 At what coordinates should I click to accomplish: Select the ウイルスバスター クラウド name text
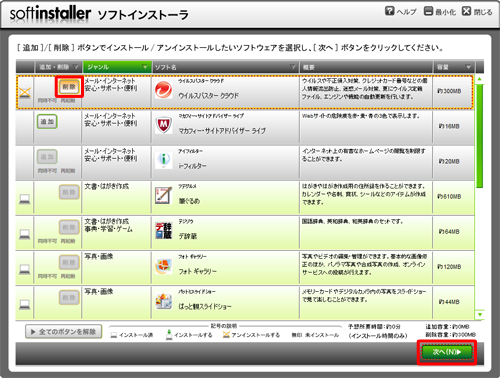(209, 96)
